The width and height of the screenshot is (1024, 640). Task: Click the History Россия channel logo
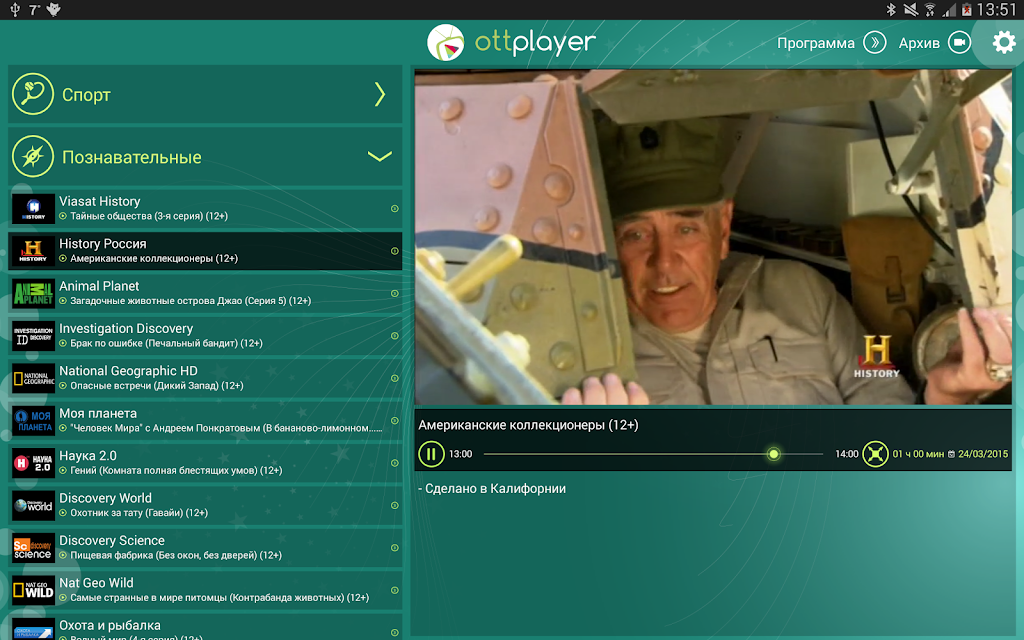coord(33,251)
